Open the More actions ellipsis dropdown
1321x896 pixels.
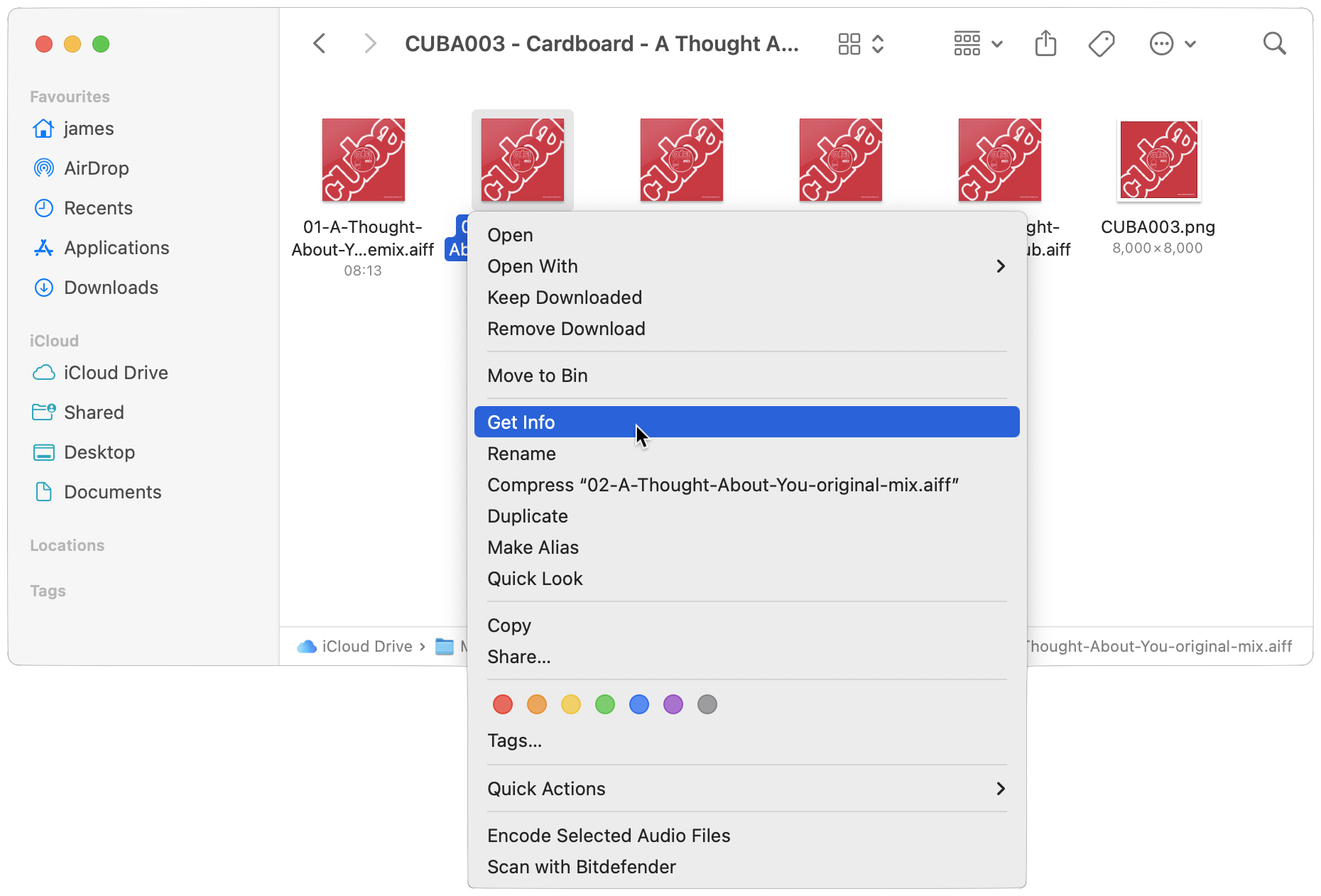click(x=1173, y=44)
